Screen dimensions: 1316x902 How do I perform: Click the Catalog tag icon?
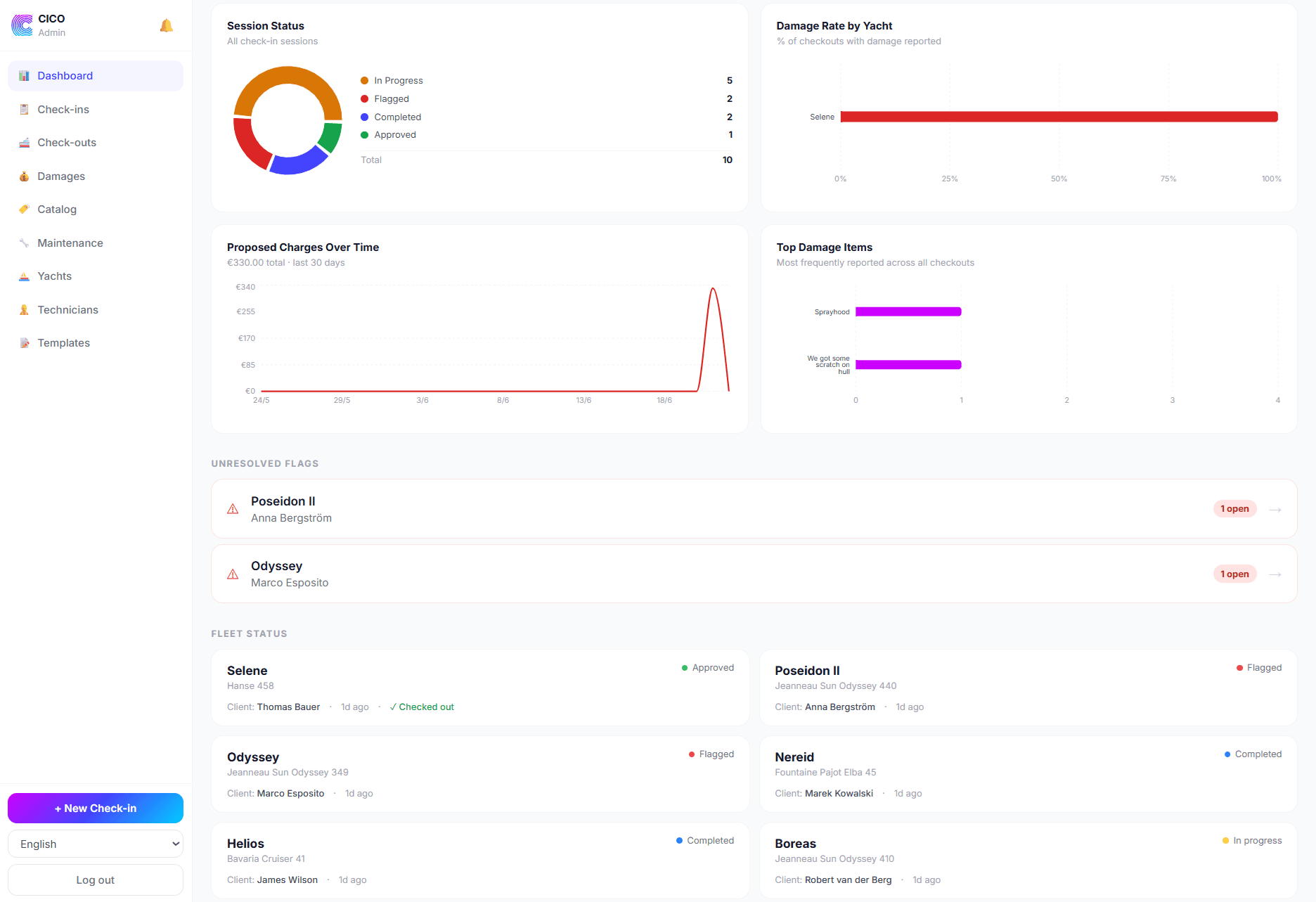click(24, 210)
